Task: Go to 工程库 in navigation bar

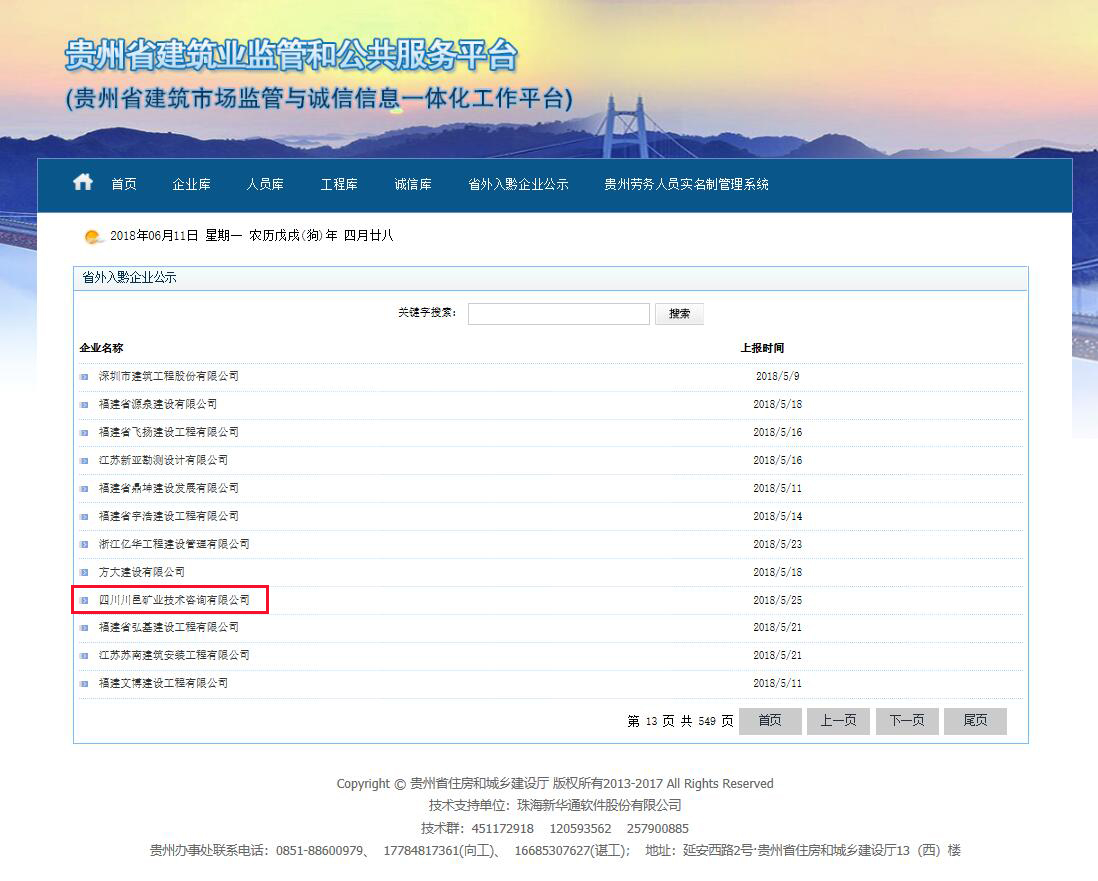Action: point(339,185)
